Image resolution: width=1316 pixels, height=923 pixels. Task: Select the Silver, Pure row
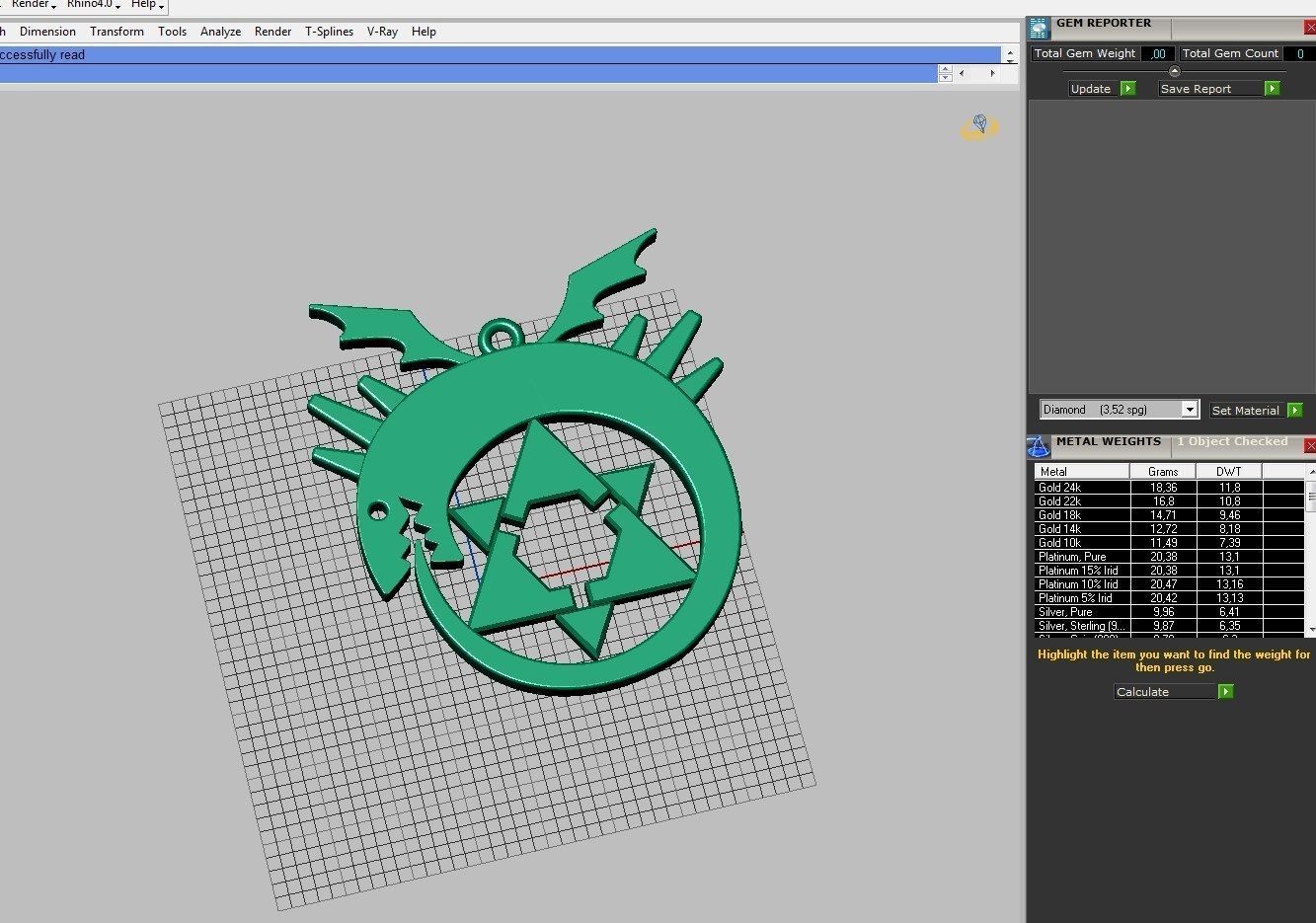(x=1169, y=612)
